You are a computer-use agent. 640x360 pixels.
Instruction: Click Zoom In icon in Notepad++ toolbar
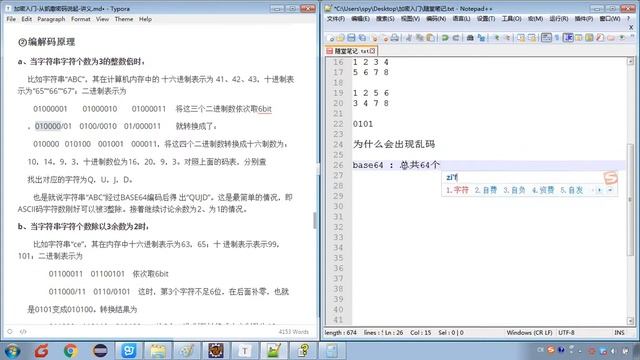496,38
